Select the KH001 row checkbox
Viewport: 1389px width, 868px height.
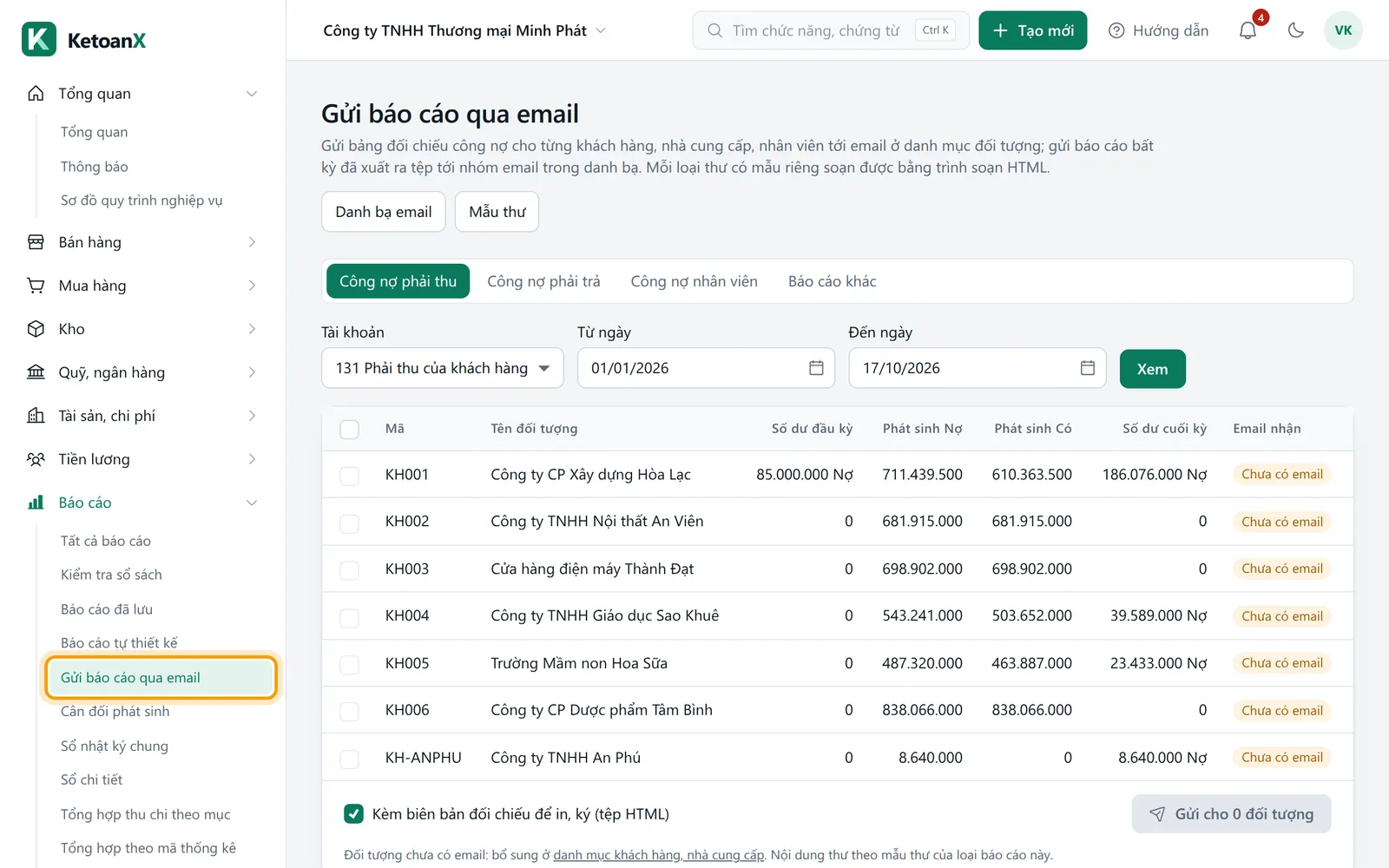click(x=349, y=475)
